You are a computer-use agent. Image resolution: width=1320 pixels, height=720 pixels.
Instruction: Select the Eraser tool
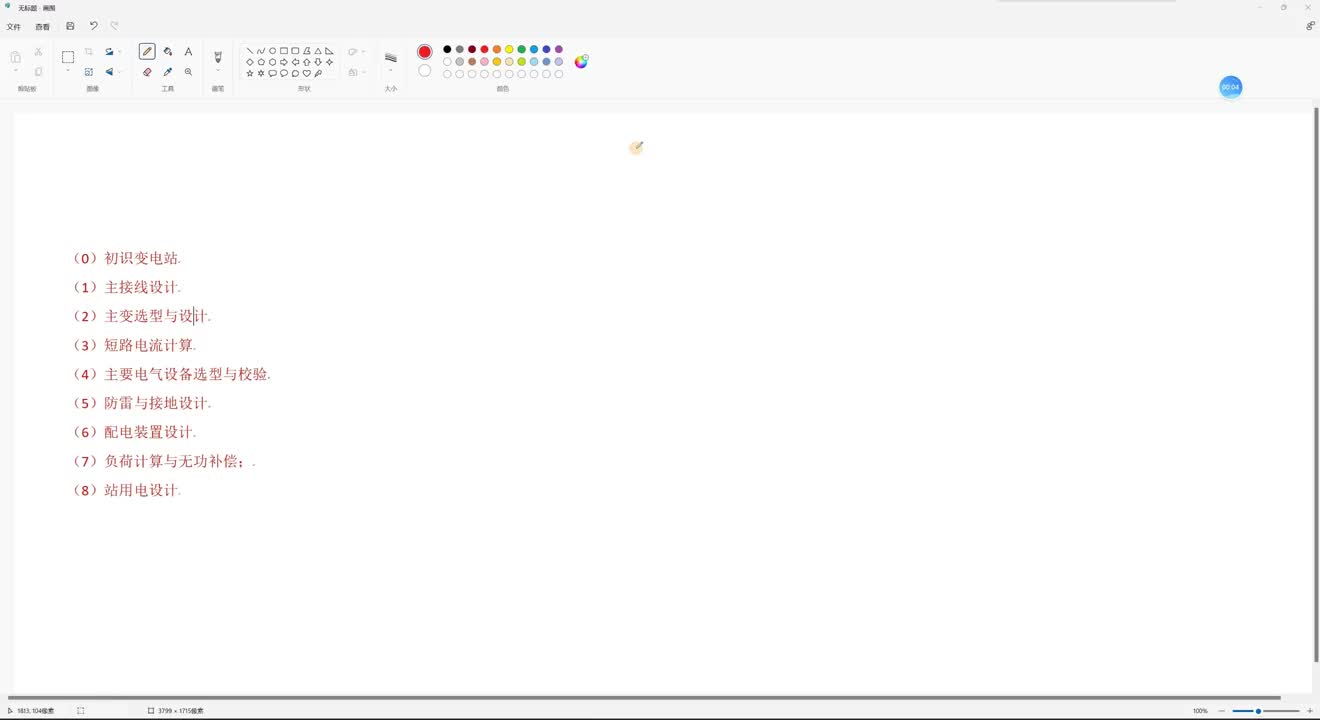147,72
